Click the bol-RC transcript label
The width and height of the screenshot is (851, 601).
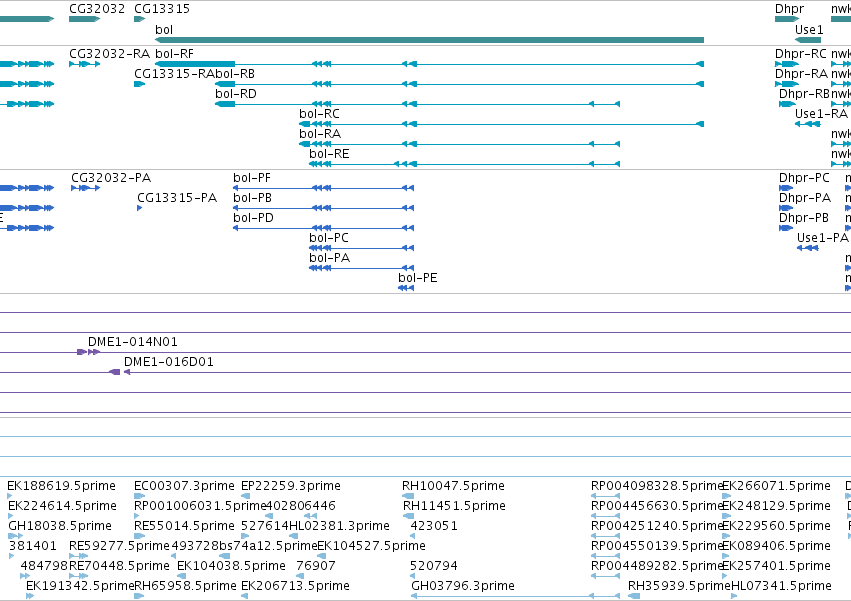click(x=319, y=113)
